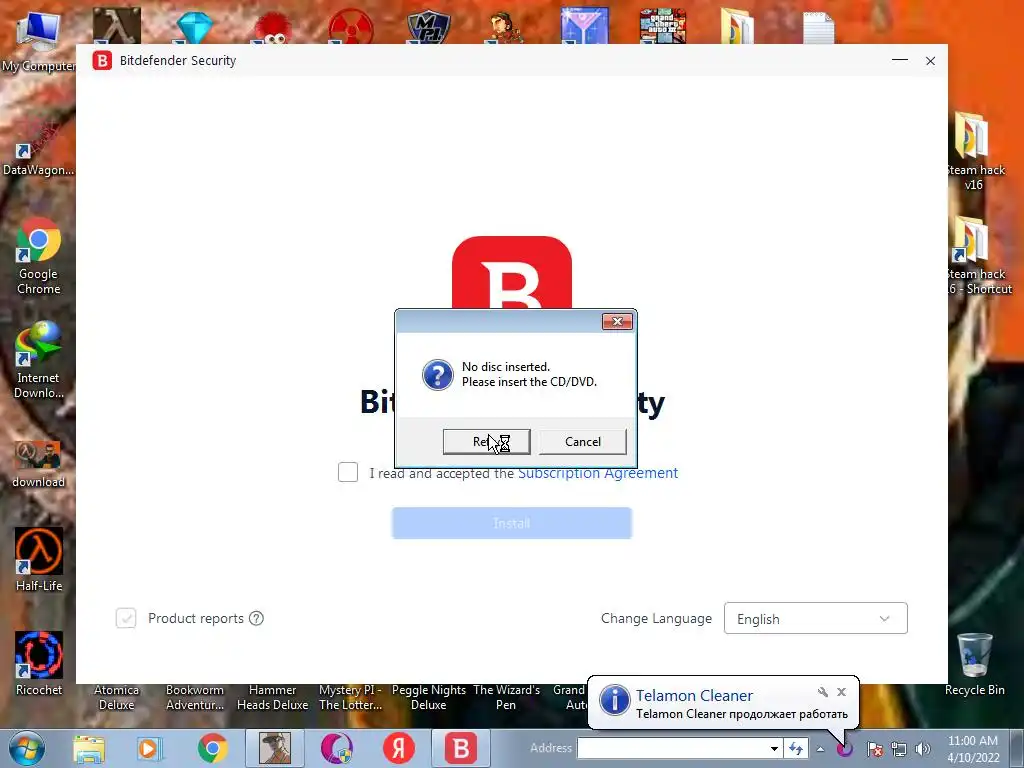Open Telamon Cleaner notification settings wrench

(823, 692)
